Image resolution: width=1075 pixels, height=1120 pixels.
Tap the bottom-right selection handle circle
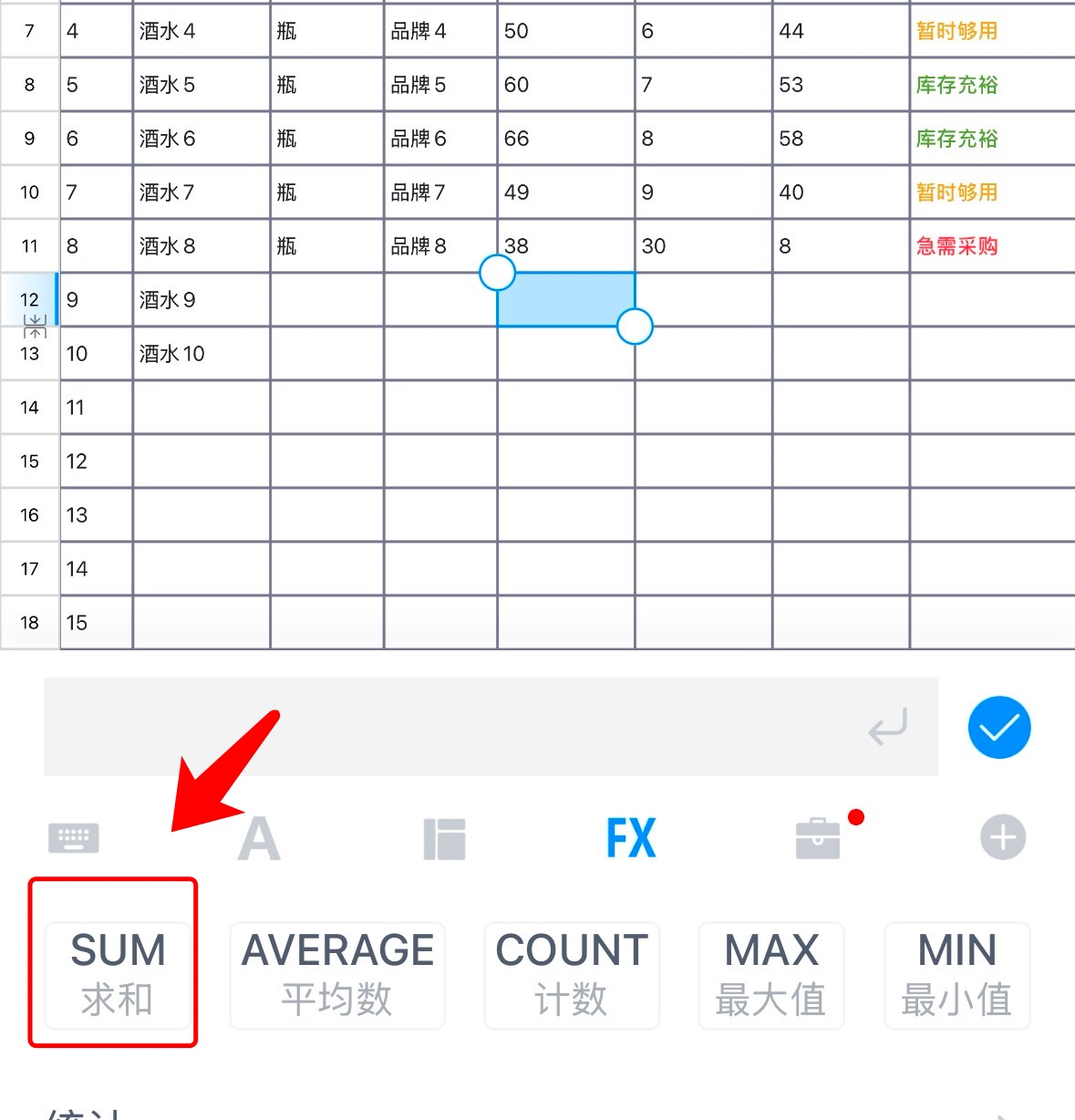pyautogui.click(x=635, y=326)
